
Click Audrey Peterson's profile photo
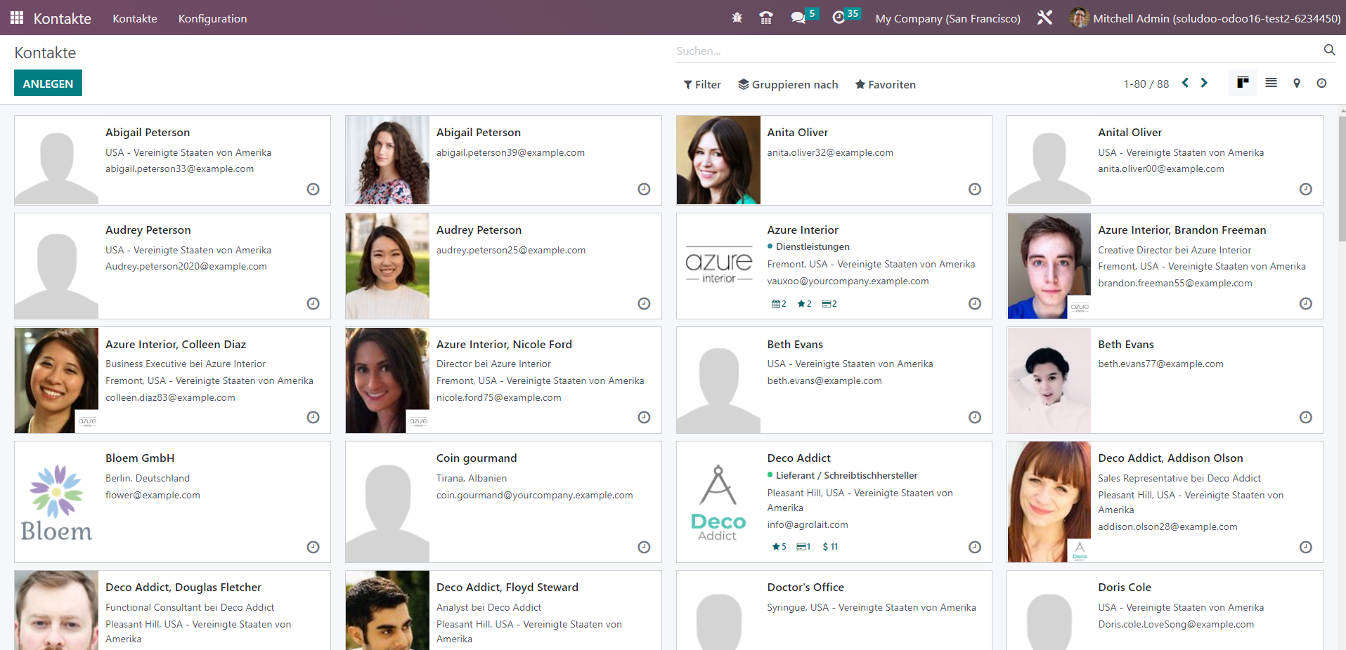tap(388, 266)
